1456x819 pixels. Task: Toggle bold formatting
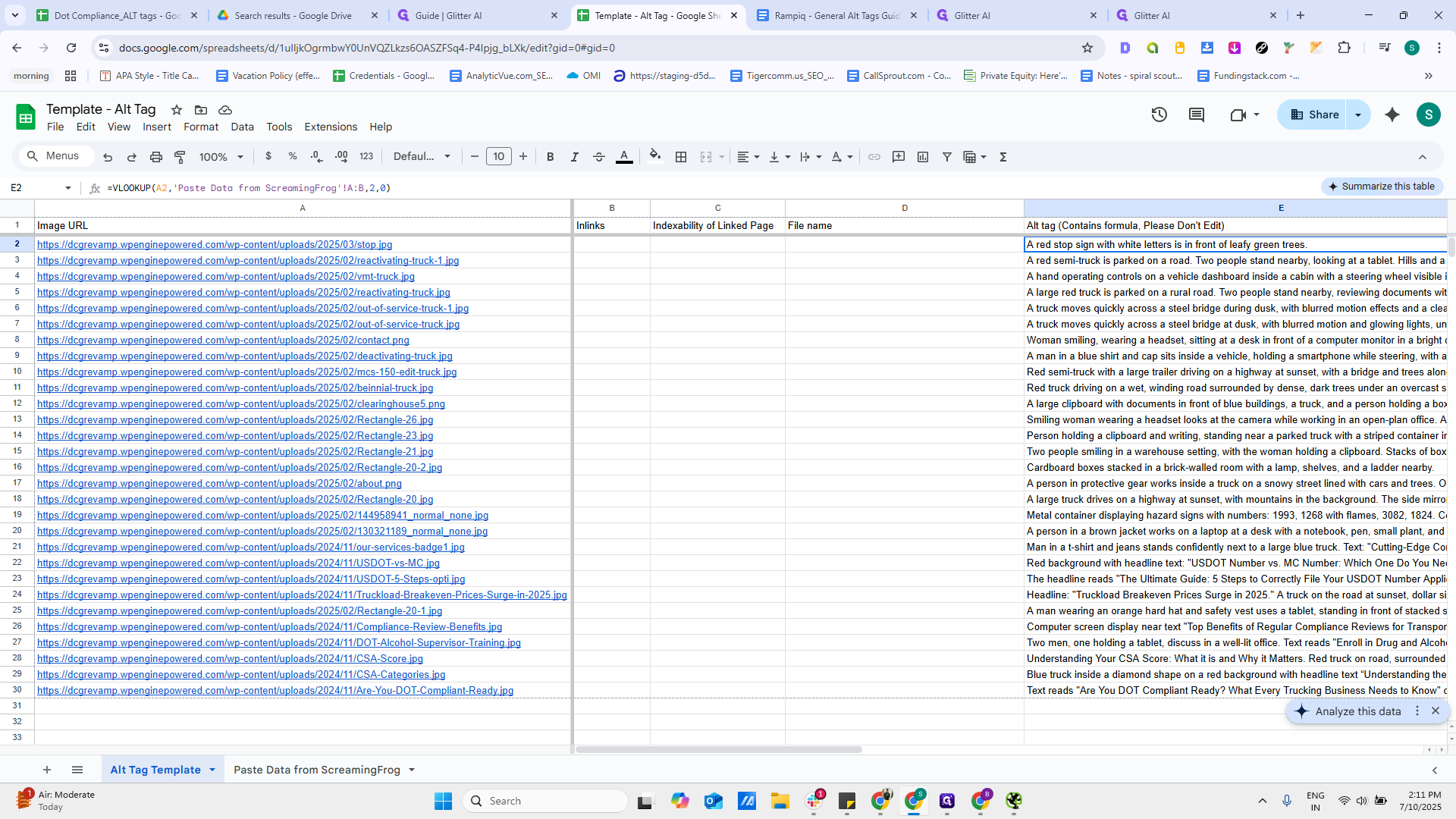click(x=551, y=157)
